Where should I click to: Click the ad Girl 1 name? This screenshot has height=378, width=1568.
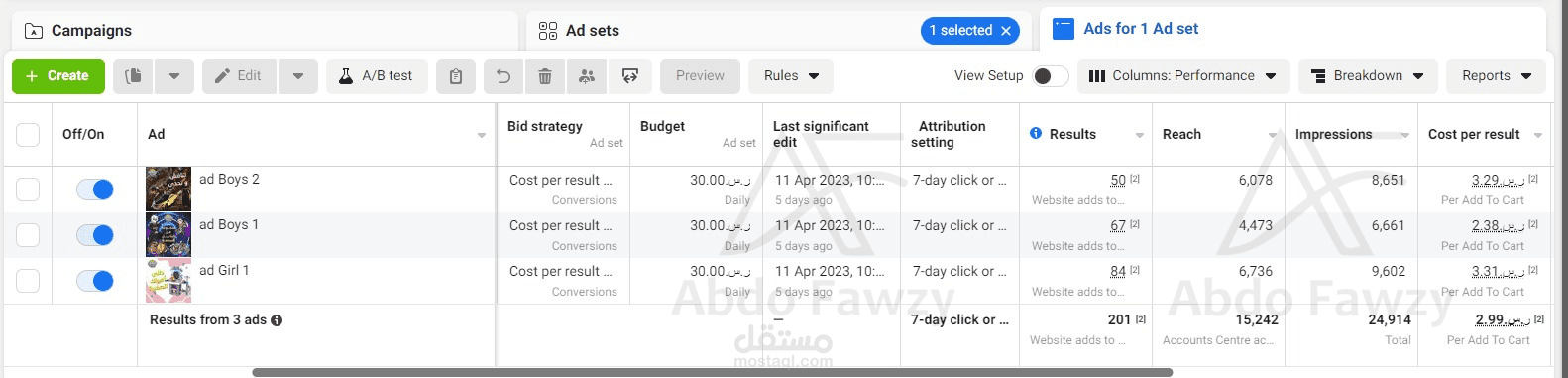coord(224,271)
